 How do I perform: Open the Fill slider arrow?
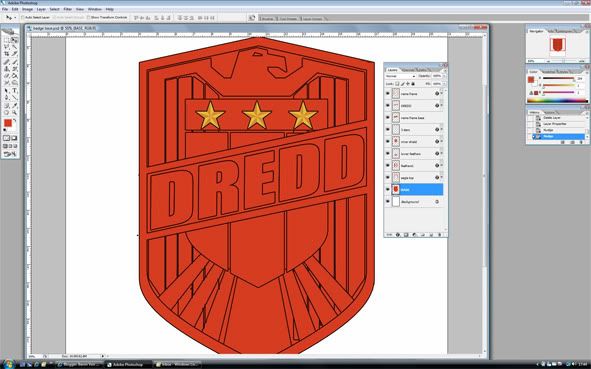coord(443,84)
